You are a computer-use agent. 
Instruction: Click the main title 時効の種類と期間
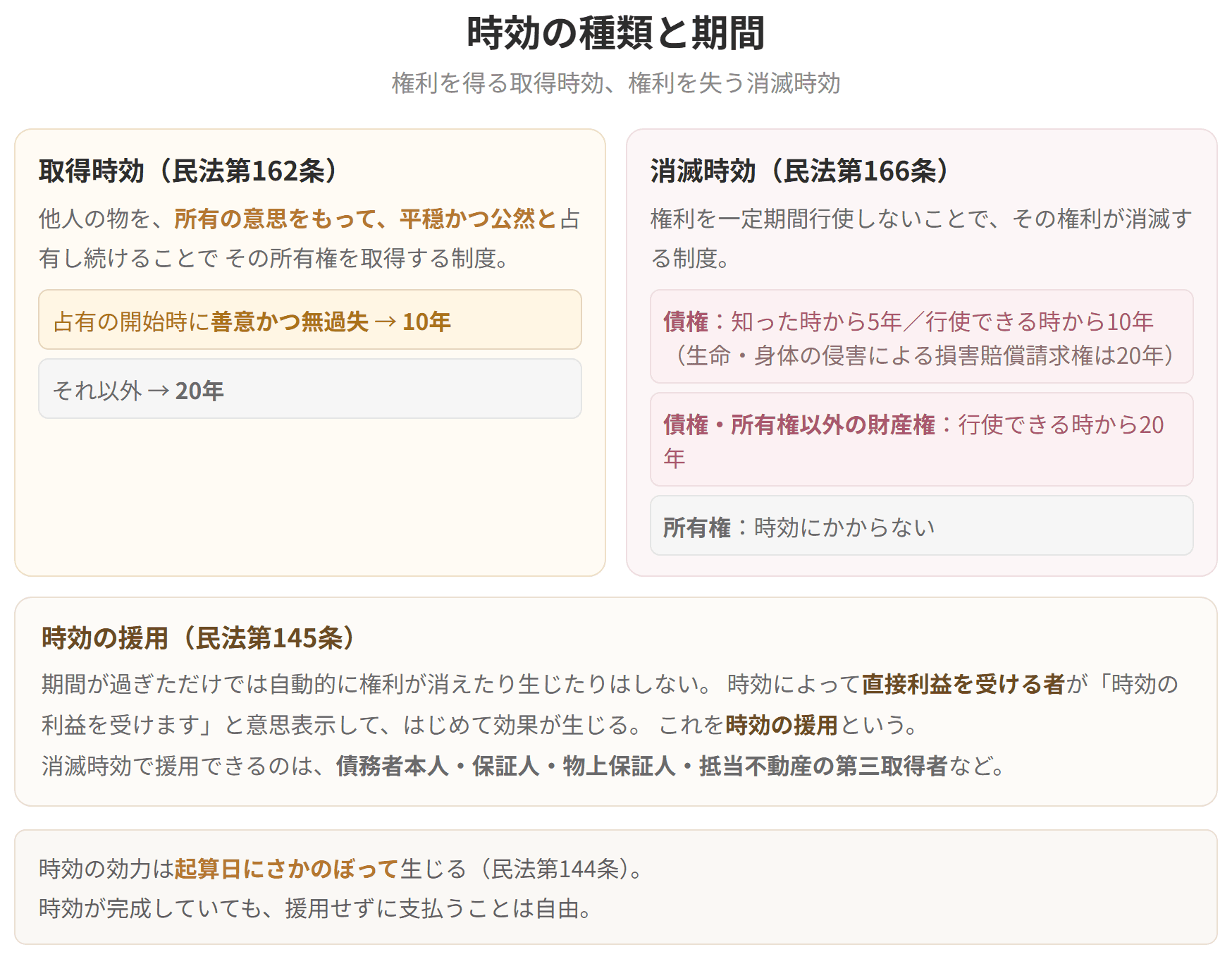click(615, 33)
